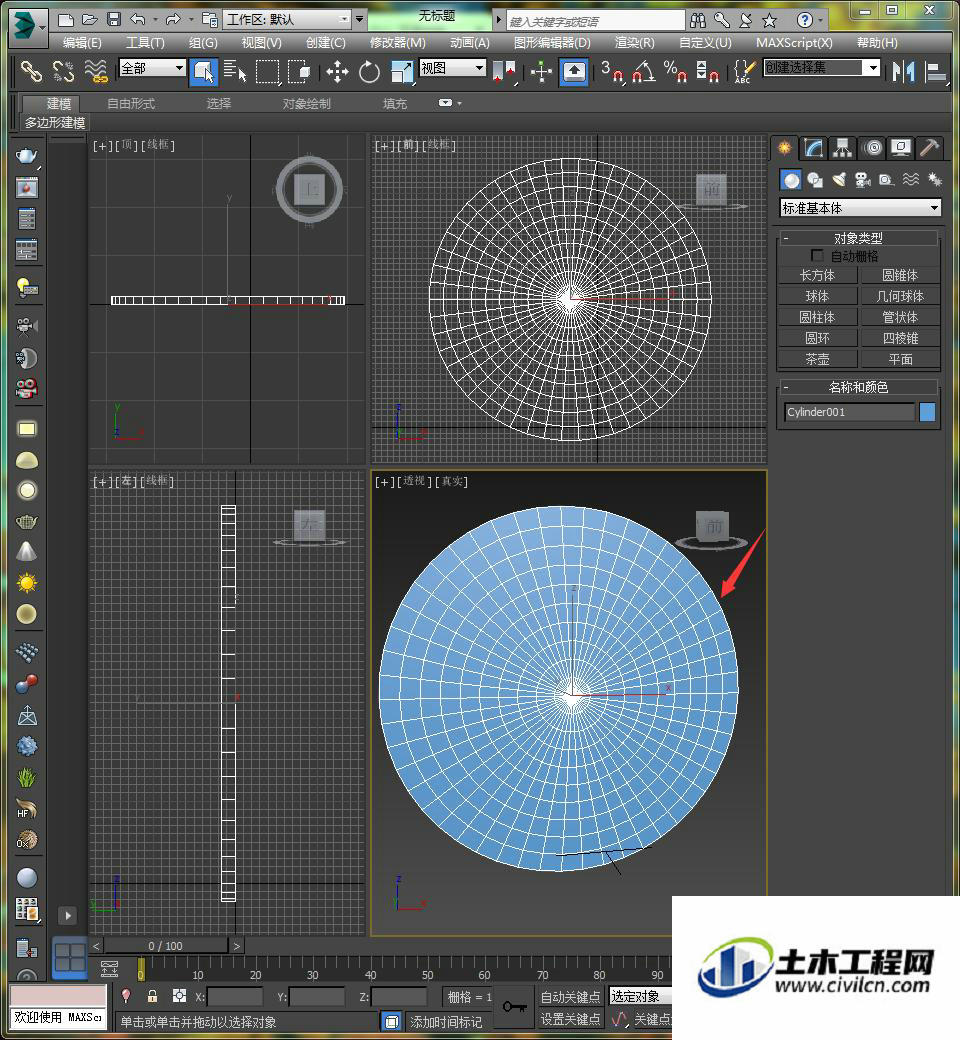The height and width of the screenshot is (1040, 960).
Task: Click the time slider '0 / 100' handle
Action: (x=165, y=946)
